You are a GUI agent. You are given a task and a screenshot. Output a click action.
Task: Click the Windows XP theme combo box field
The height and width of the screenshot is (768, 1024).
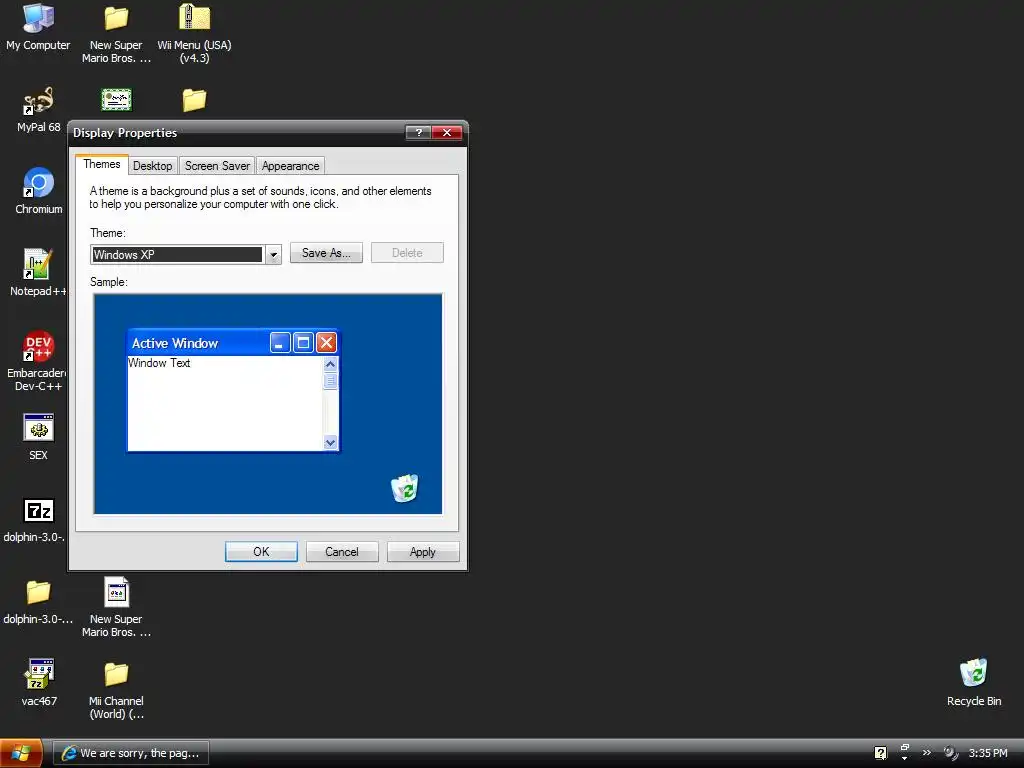pyautogui.click(x=177, y=255)
